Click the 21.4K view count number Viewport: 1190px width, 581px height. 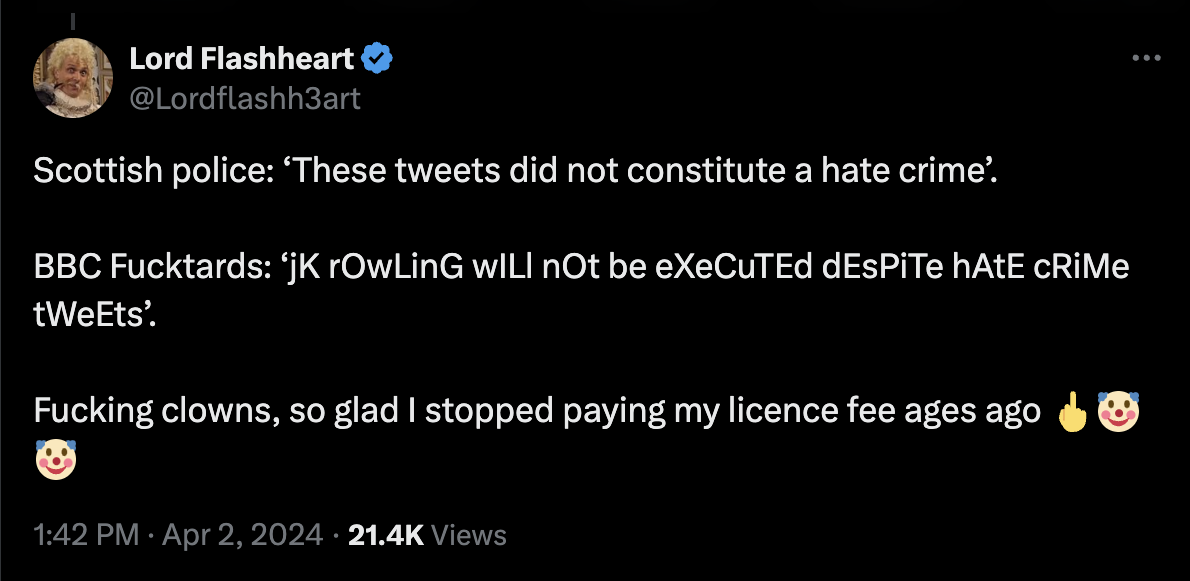385,535
